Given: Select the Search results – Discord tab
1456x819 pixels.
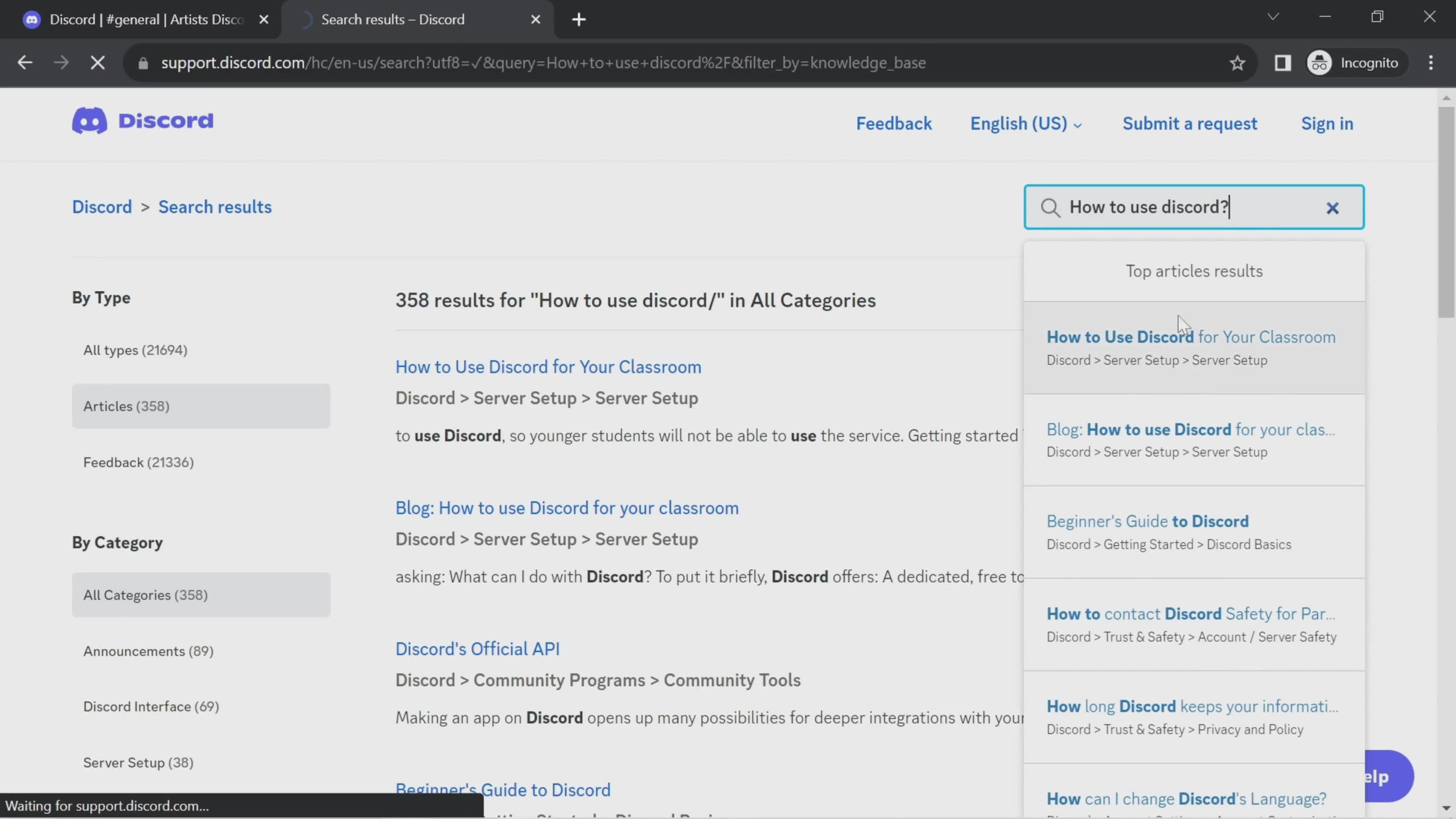Looking at the screenshot, I should tap(418, 19).
